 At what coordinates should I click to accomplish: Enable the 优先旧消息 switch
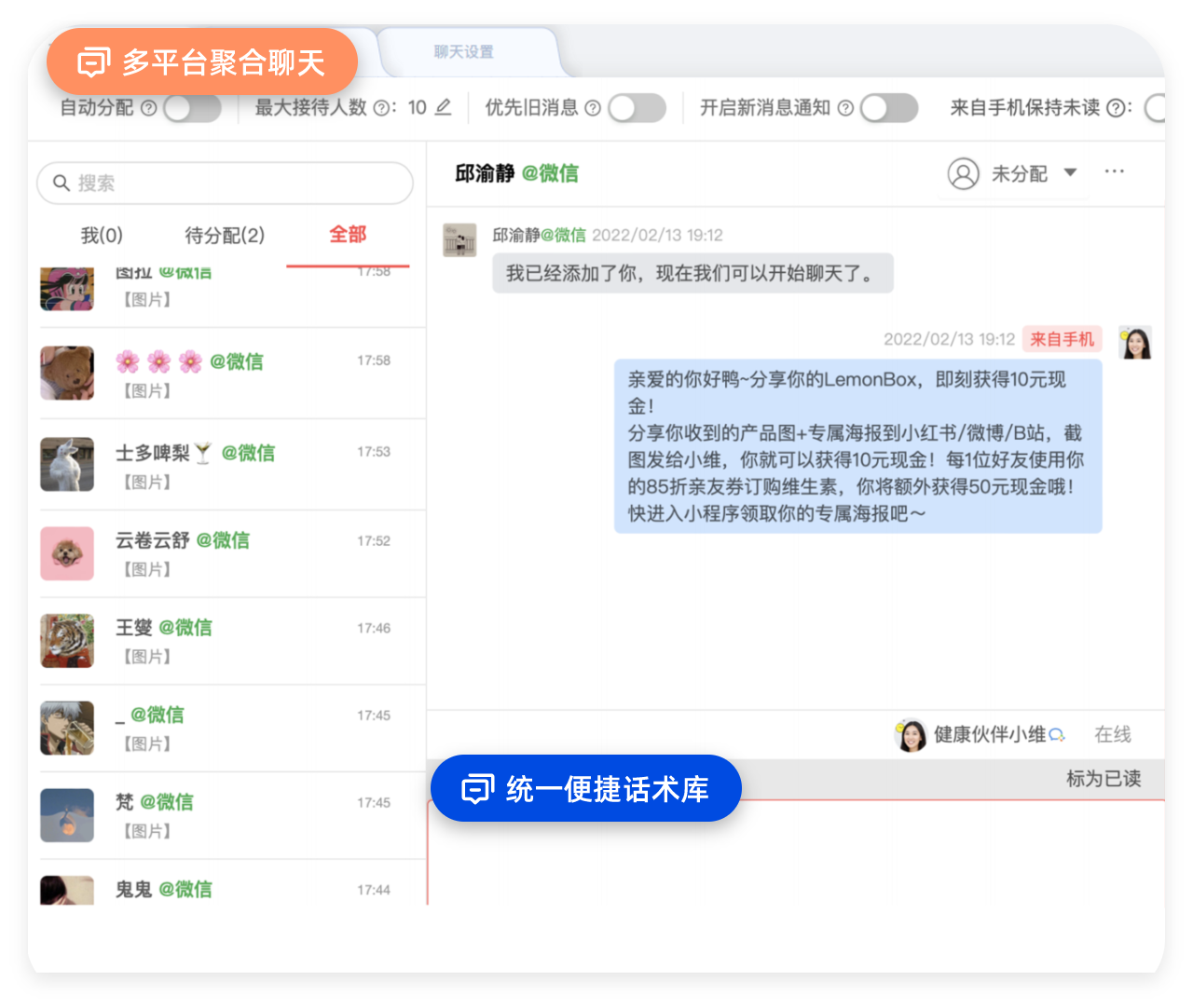tap(637, 108)
